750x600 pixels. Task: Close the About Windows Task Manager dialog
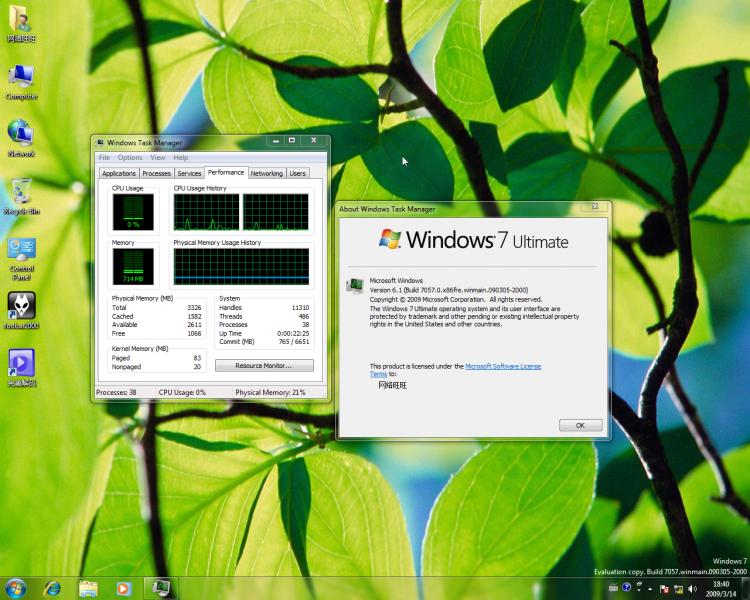pyautogui.click(x=595, y=206)
